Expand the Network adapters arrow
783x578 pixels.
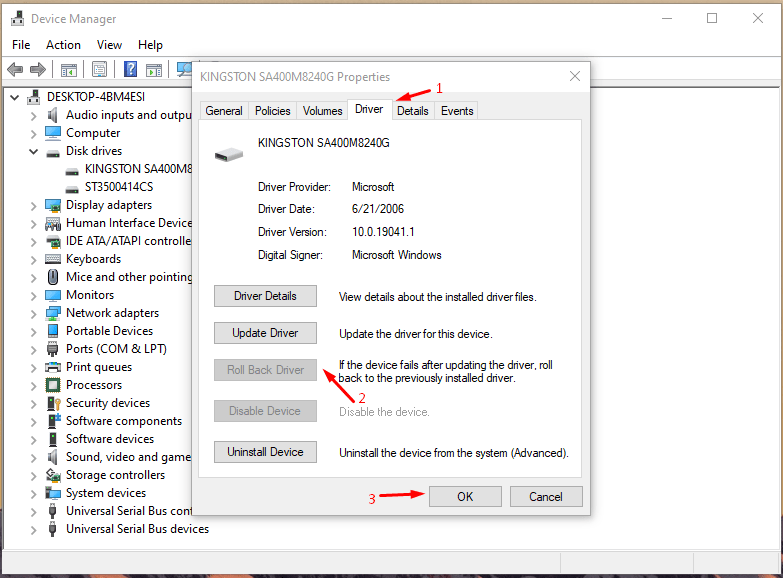(33, 314)
